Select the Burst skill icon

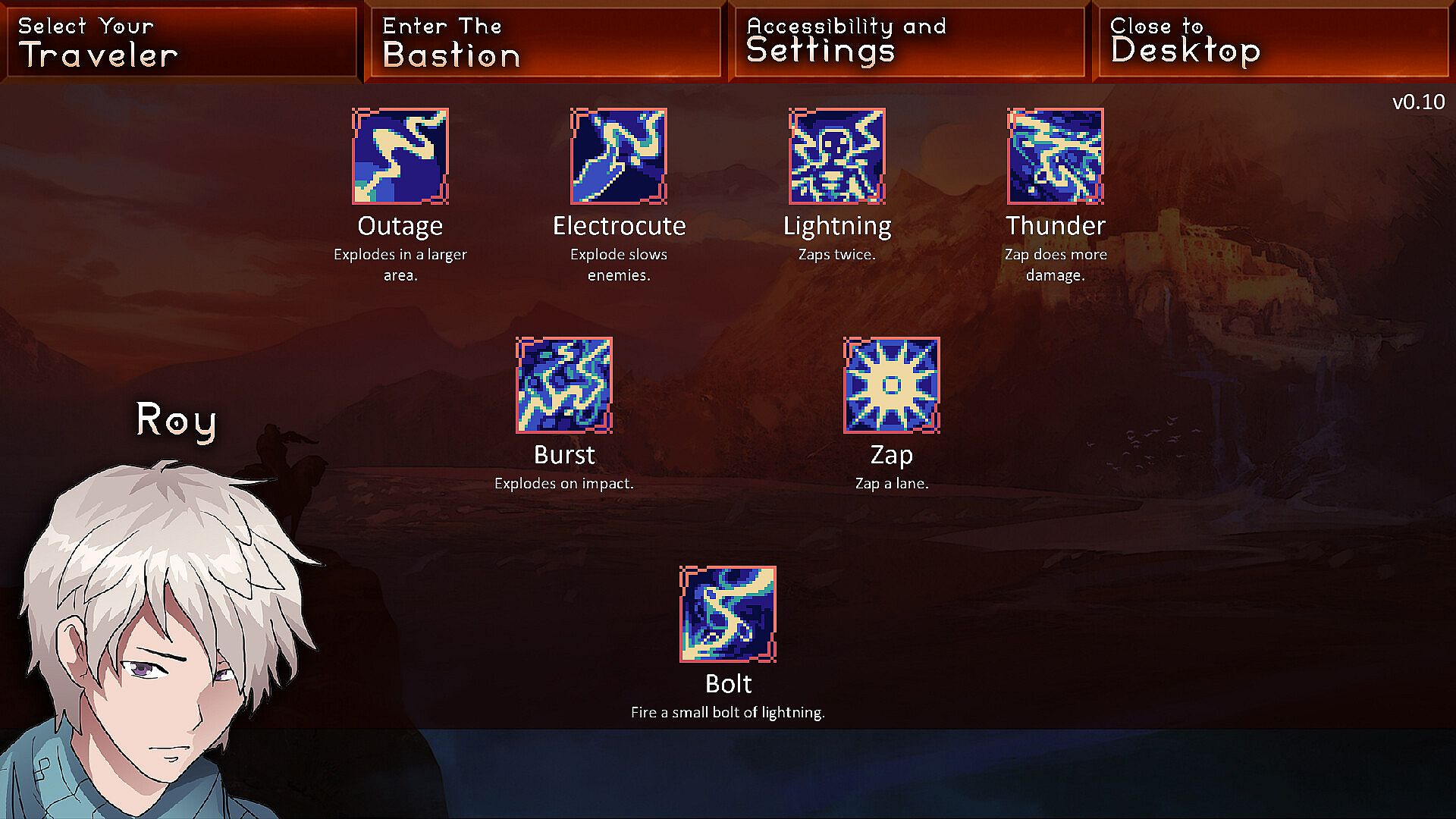point(564,385)
